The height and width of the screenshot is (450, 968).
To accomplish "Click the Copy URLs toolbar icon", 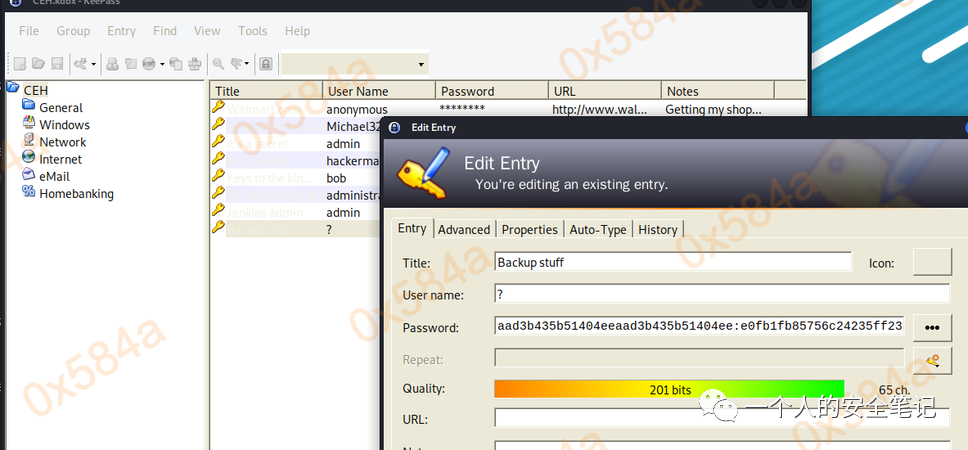I will point(176,64).
